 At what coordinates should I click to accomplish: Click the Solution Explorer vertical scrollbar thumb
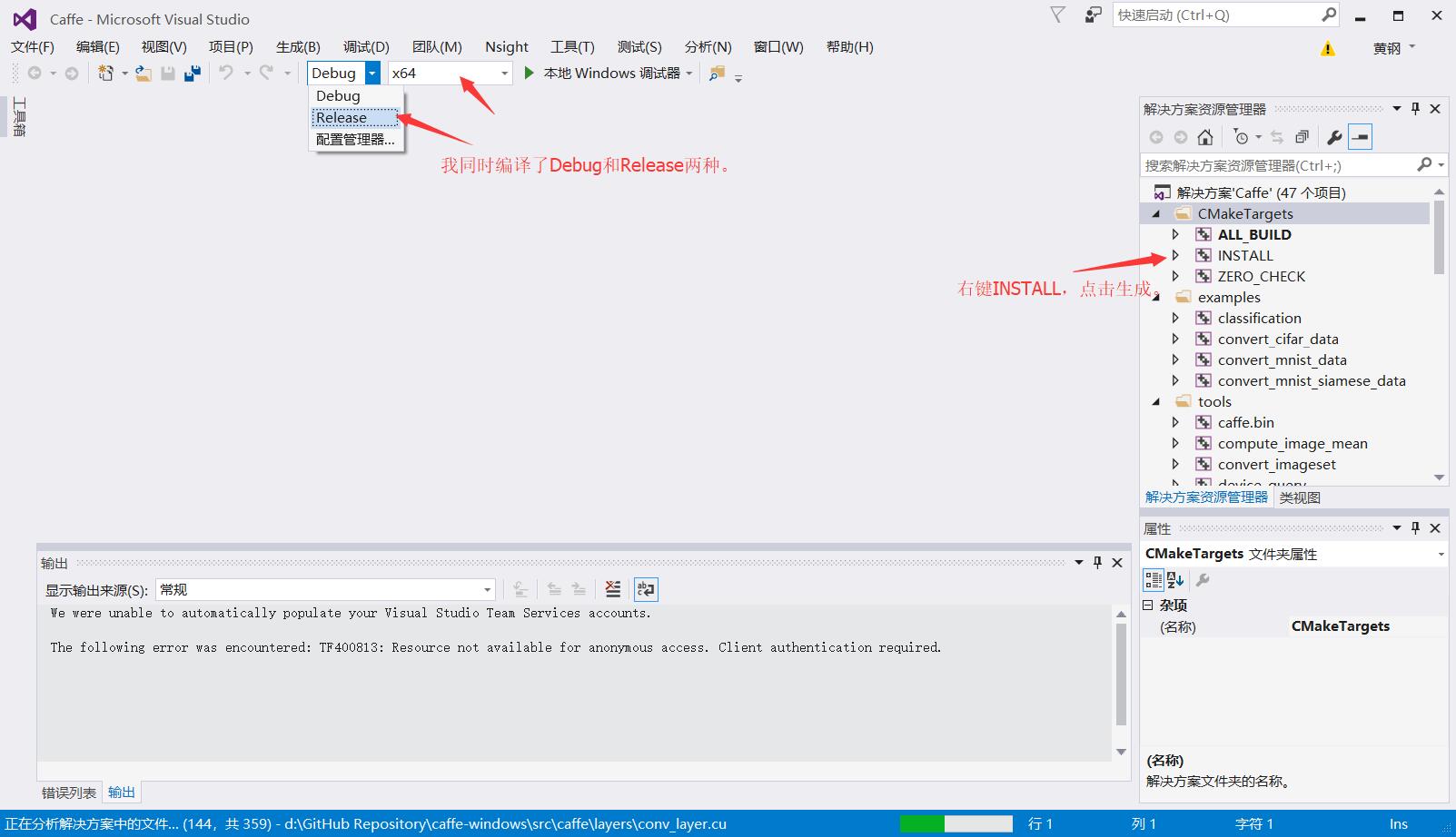[x=1439, y=237]
